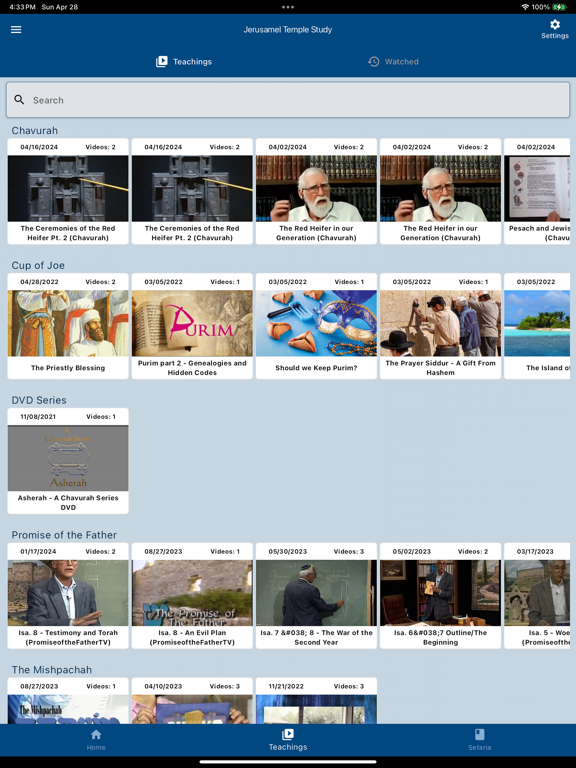
Task: Click the search magnifier icon
Action: tap(19, 100)
